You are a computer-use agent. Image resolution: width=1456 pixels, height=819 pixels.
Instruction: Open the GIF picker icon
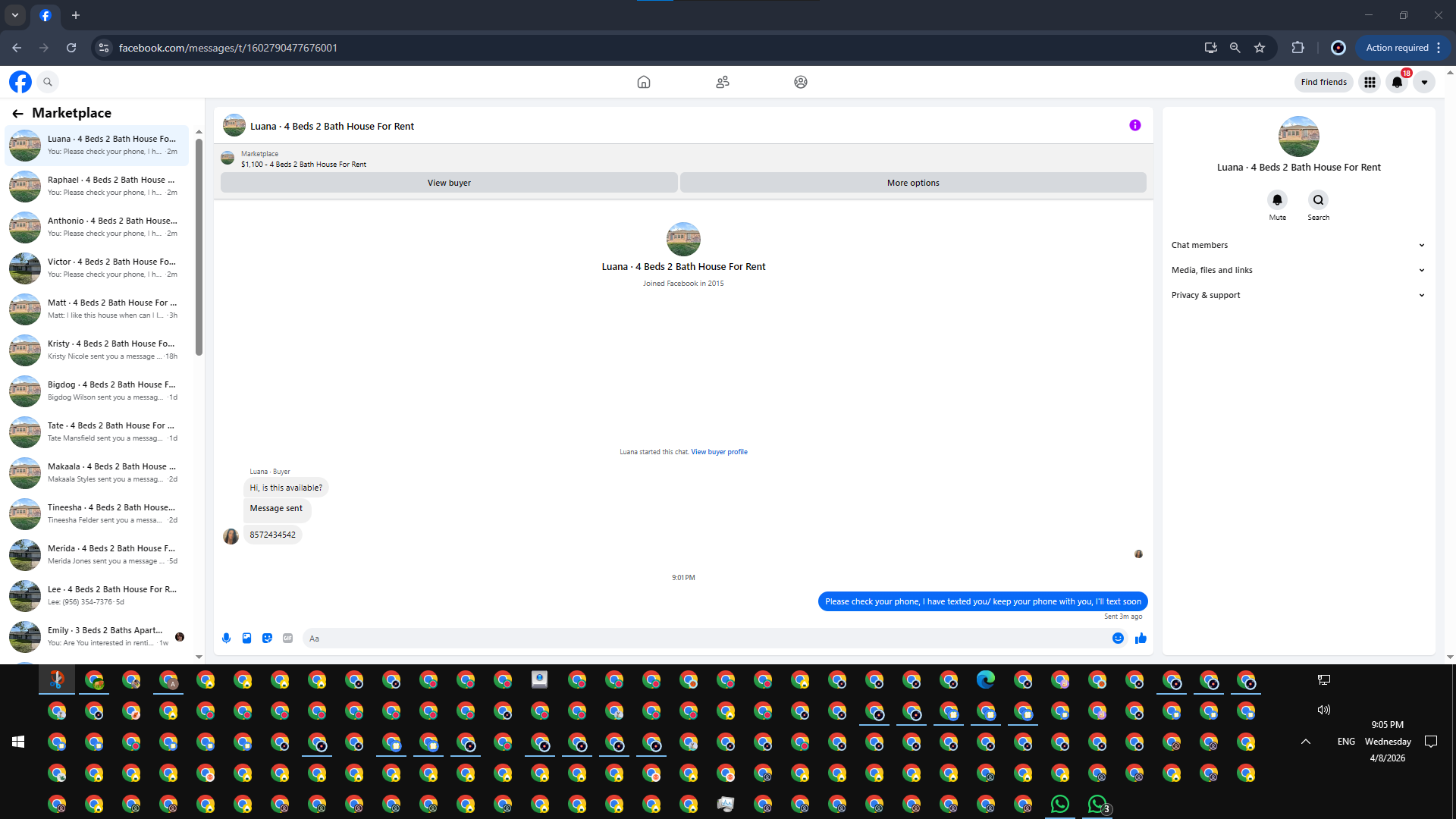(287, 639)
